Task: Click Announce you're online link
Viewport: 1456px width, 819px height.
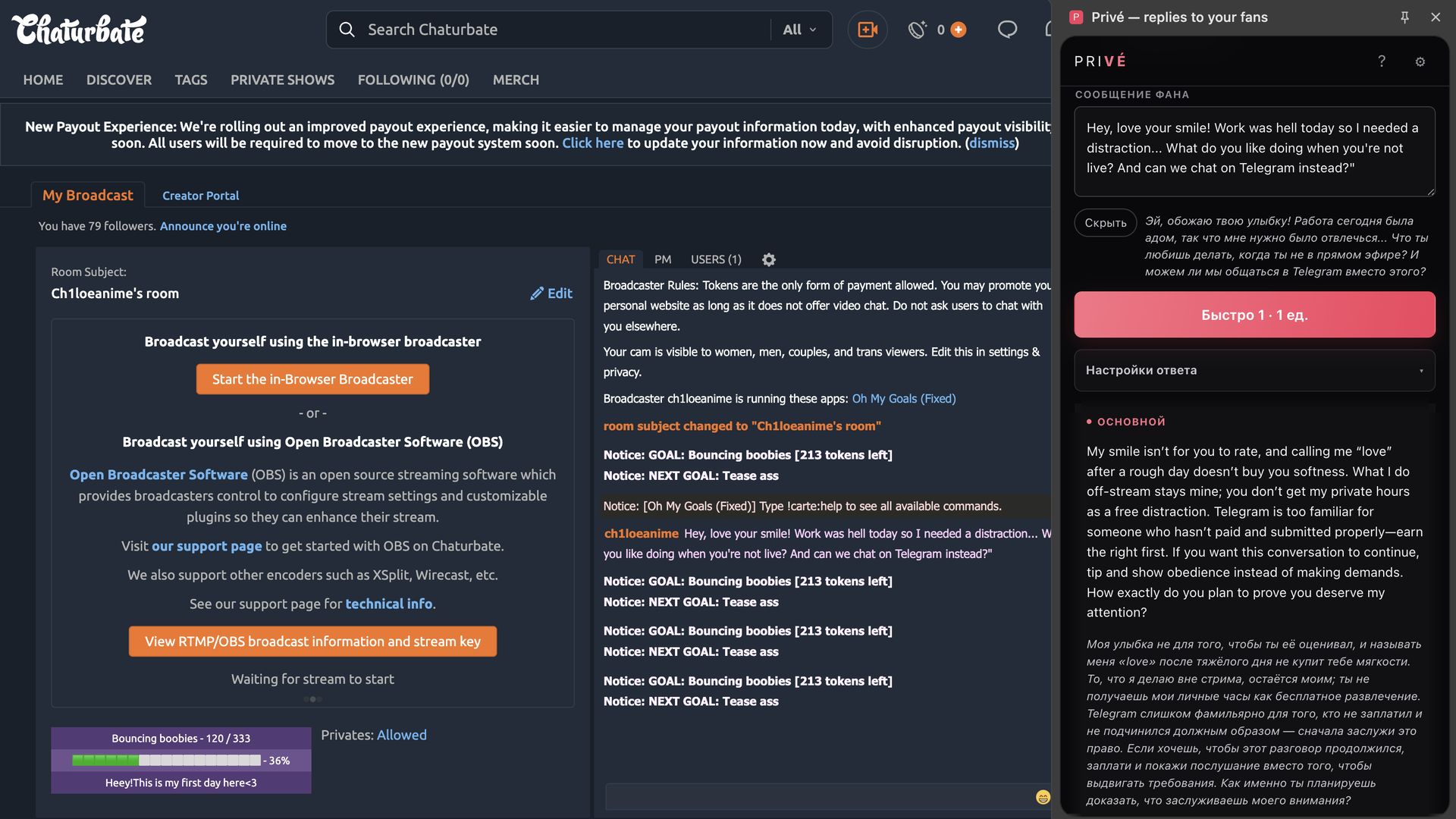Action: pyautogui.click(x=223, y=226)
